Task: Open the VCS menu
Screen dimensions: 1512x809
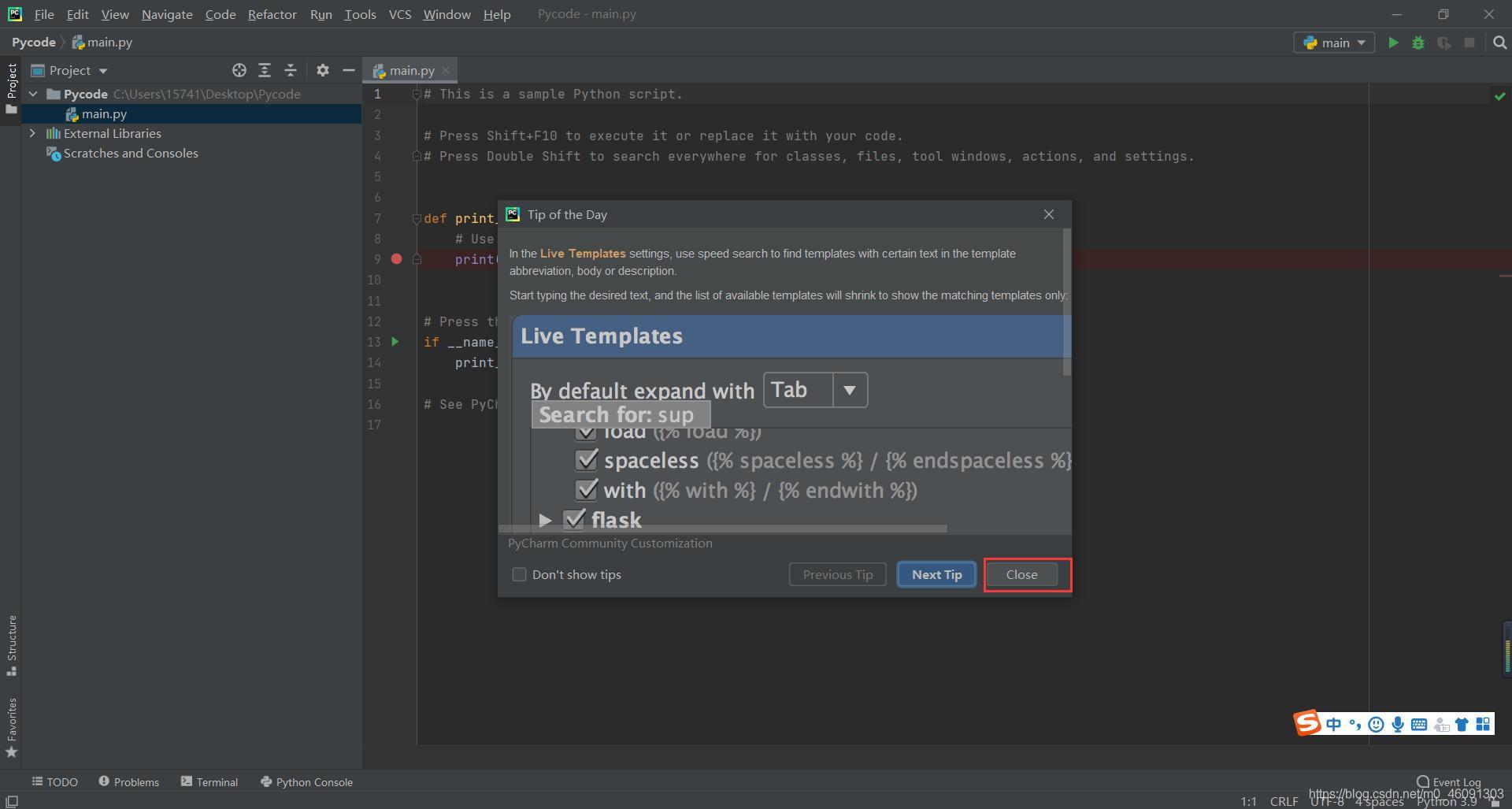Action: [399, 14]
